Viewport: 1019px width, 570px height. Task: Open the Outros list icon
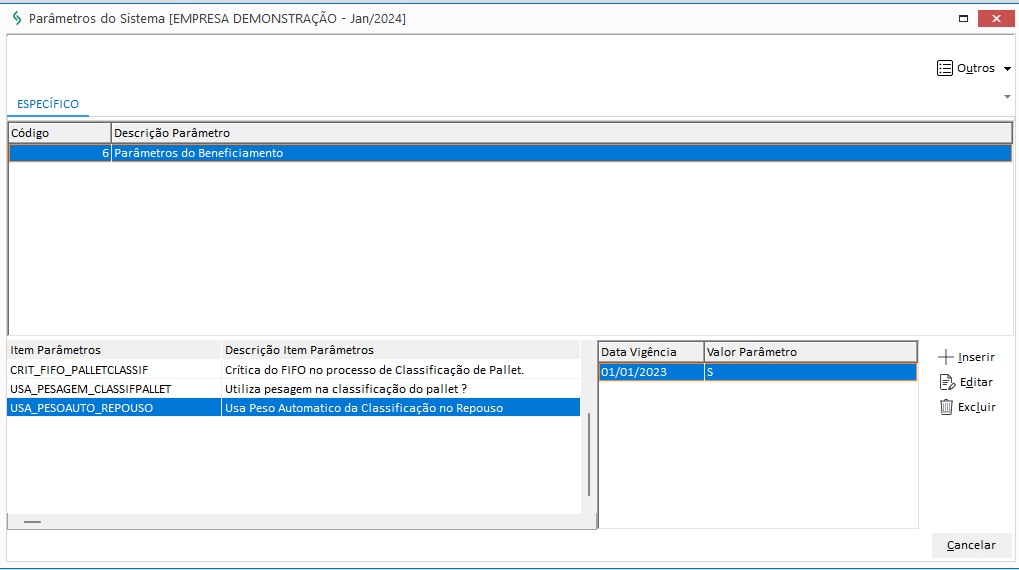click(x=944, y=68)
